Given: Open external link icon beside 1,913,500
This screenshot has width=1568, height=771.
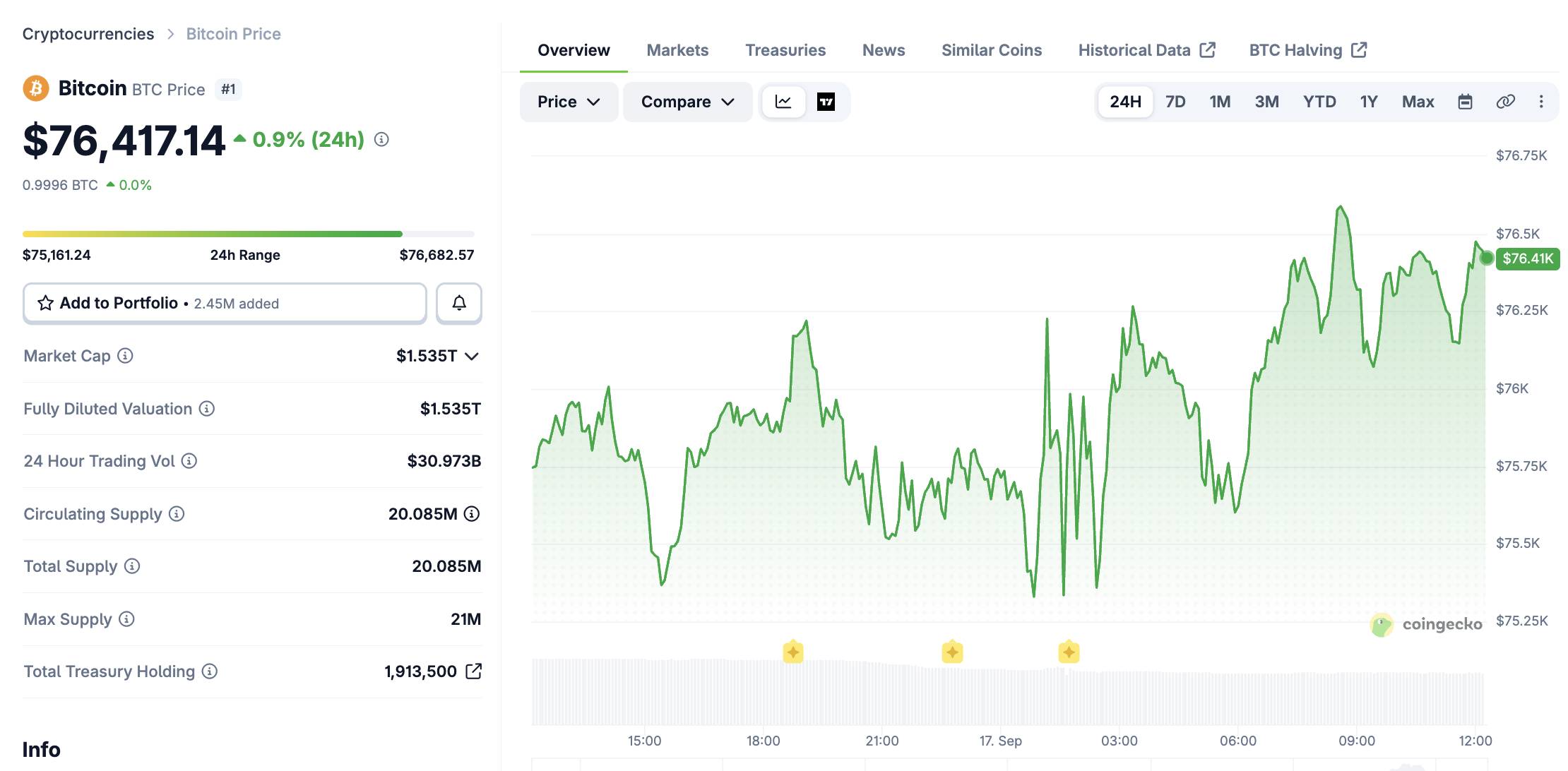Looking at the screenshot, I should tap(473, 671).
